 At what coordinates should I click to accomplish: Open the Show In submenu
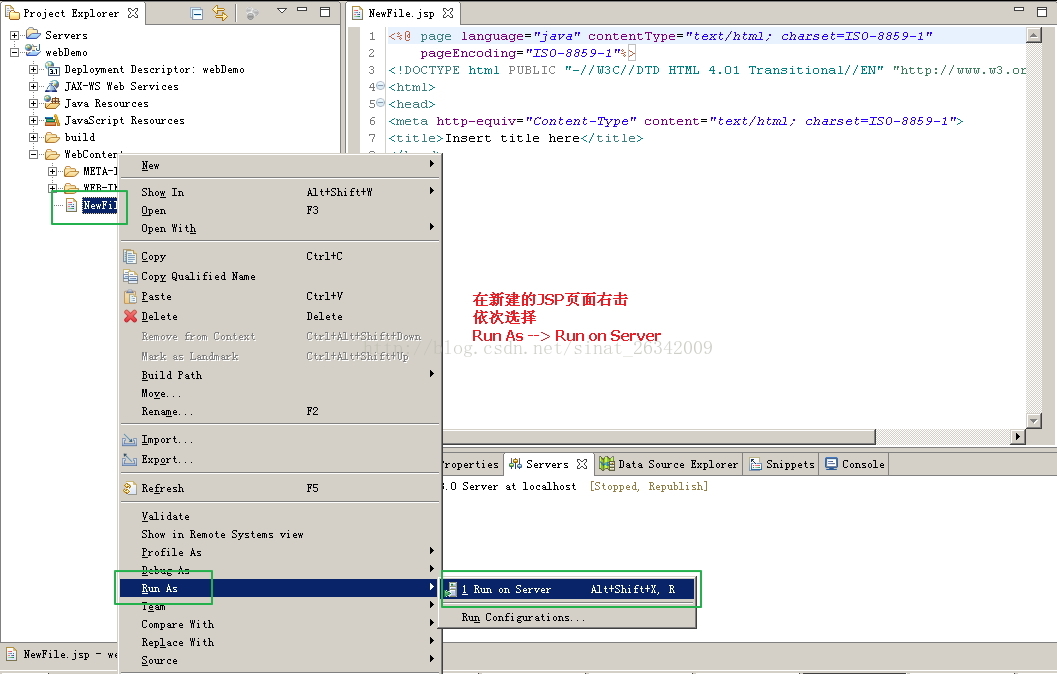coord(280,192)
